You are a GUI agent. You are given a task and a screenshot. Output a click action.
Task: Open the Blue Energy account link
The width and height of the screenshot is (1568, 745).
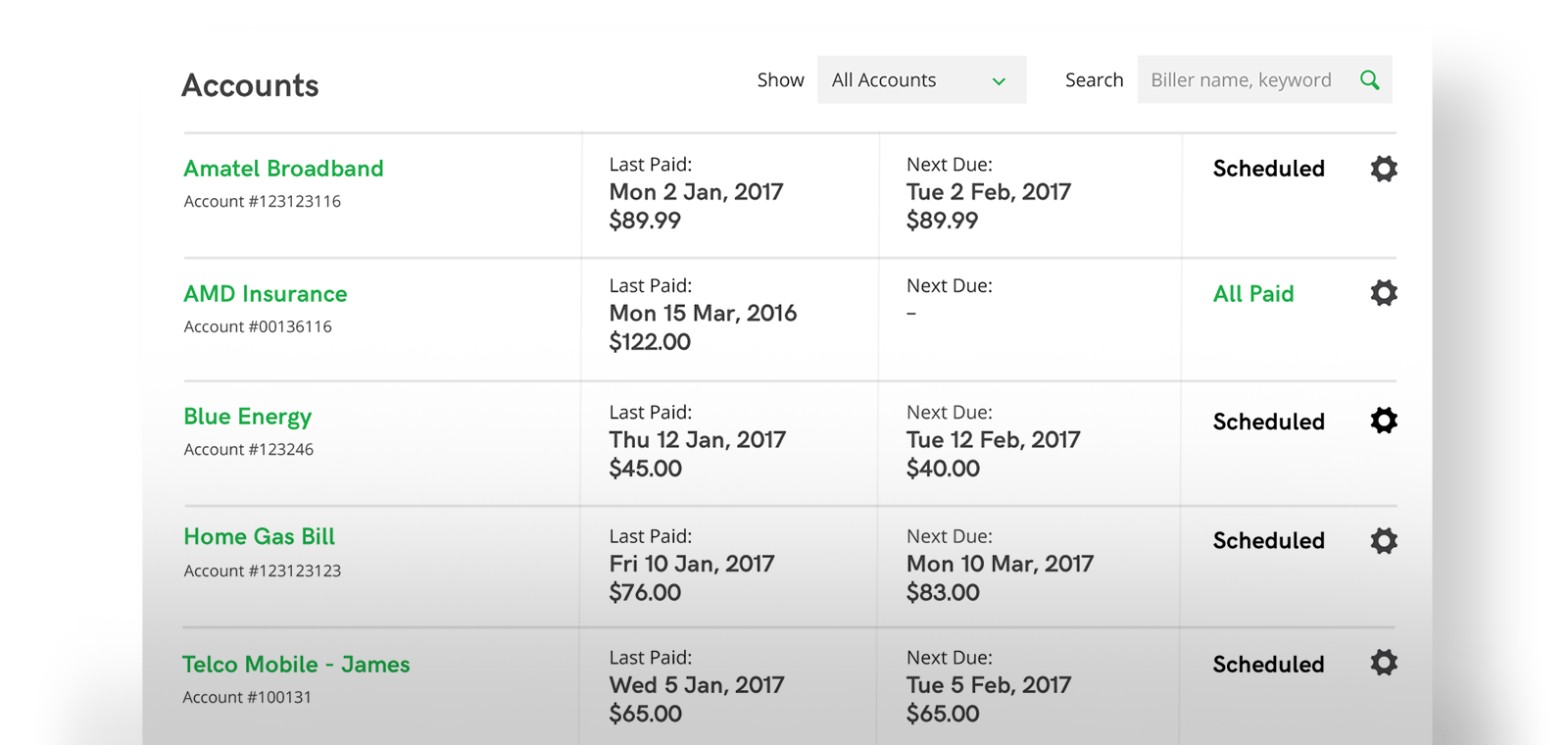tap(247, 417)
